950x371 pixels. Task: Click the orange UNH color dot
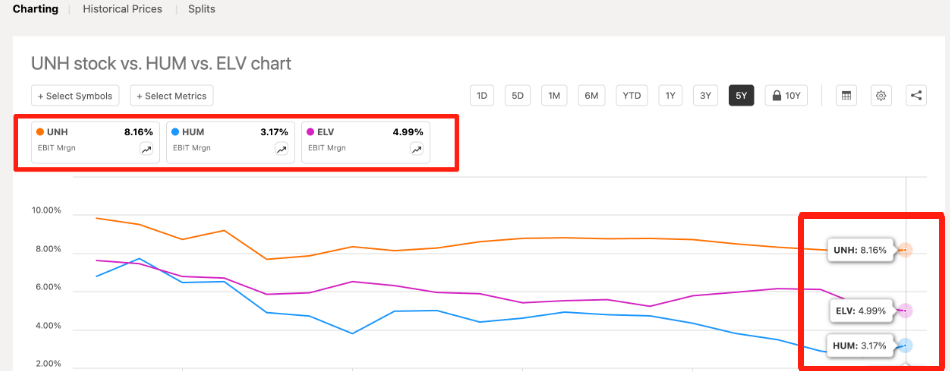(x=40, y=132)
